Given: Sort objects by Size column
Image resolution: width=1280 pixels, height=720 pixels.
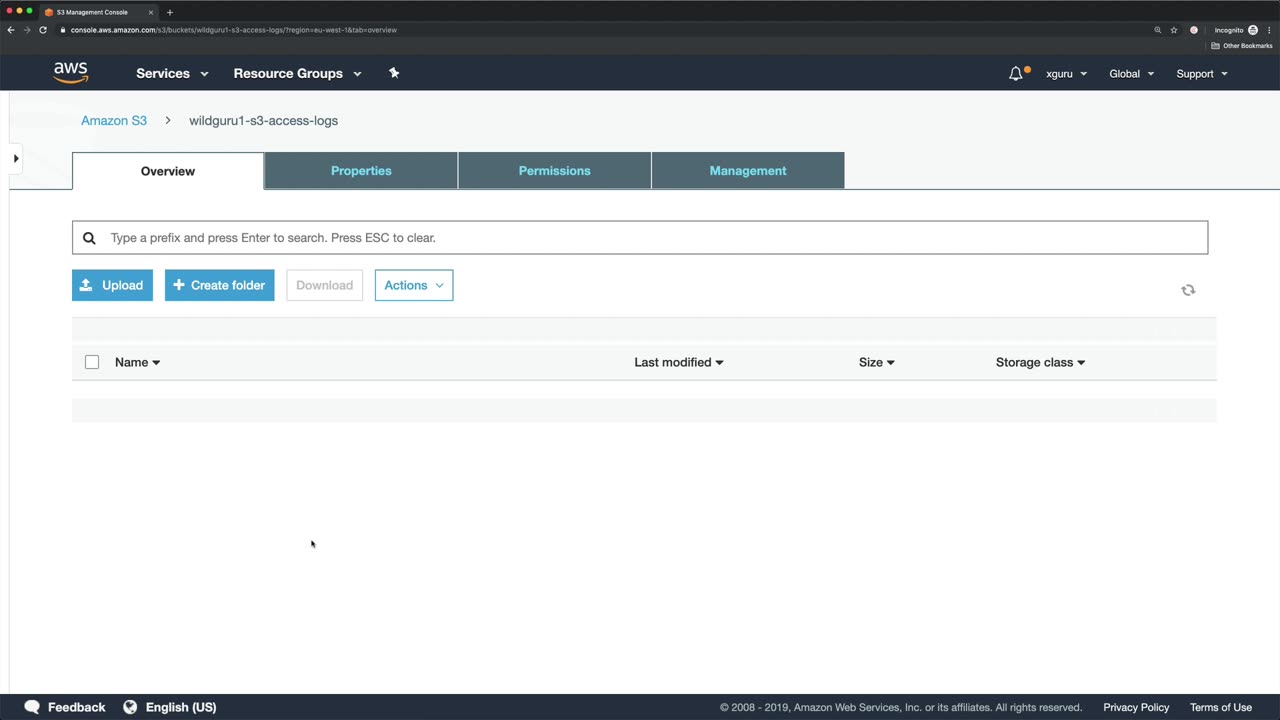Looking at the screenshot, I should pyautogui.click(x=876, y=362).
